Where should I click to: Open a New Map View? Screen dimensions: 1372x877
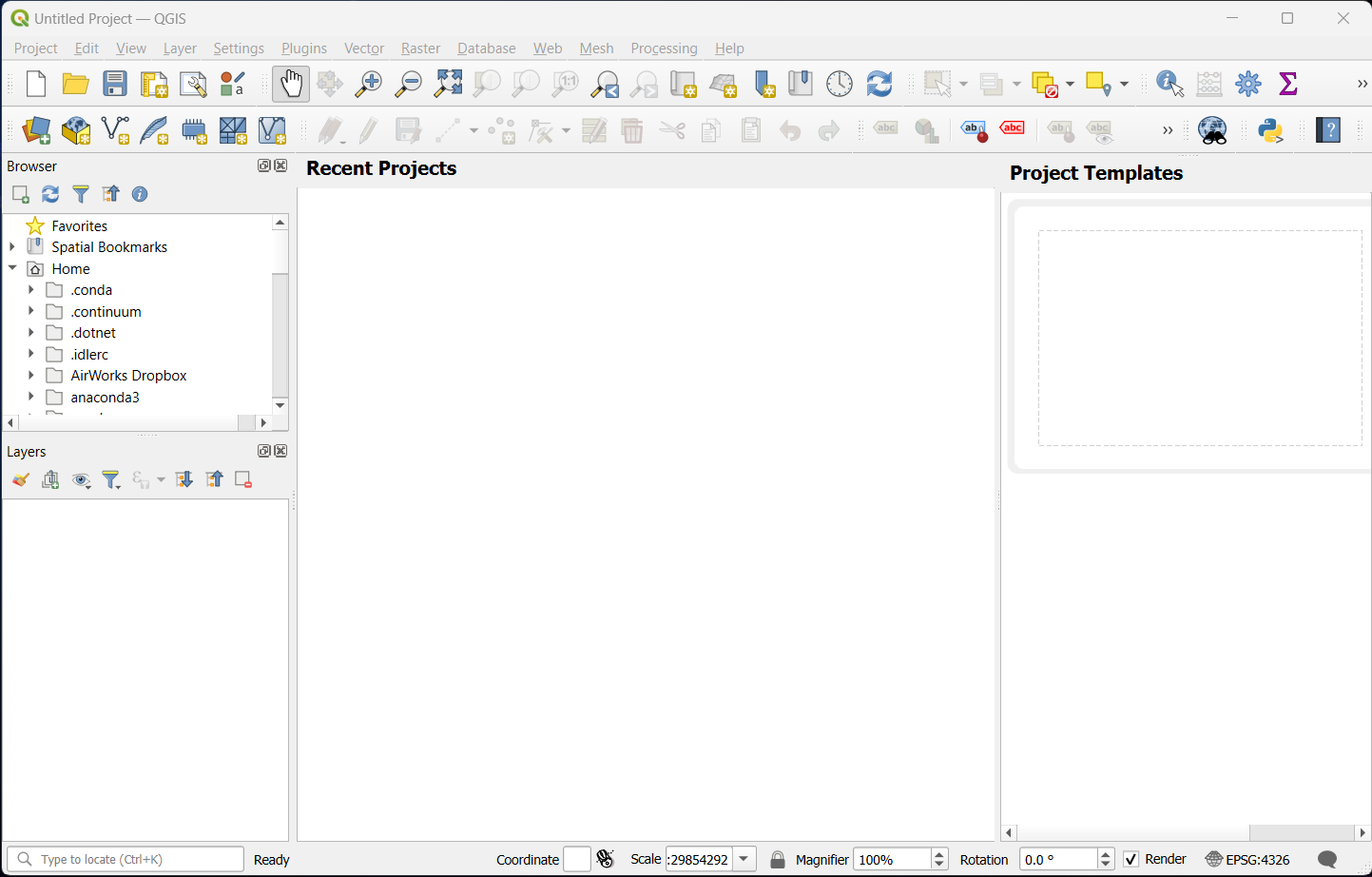684,84
